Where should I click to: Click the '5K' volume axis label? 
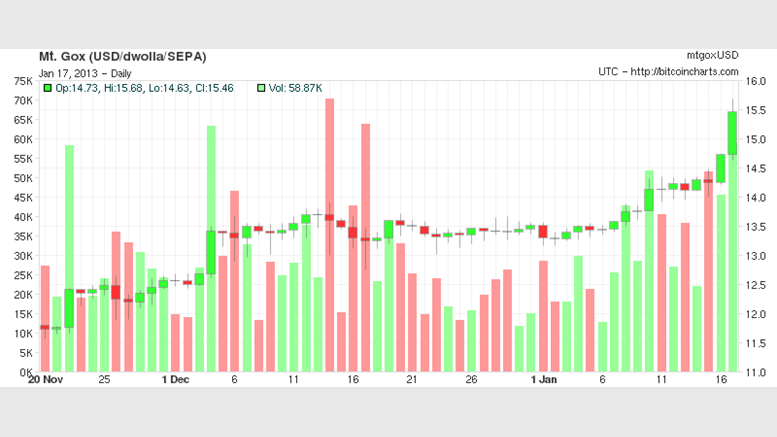(26, 353)
